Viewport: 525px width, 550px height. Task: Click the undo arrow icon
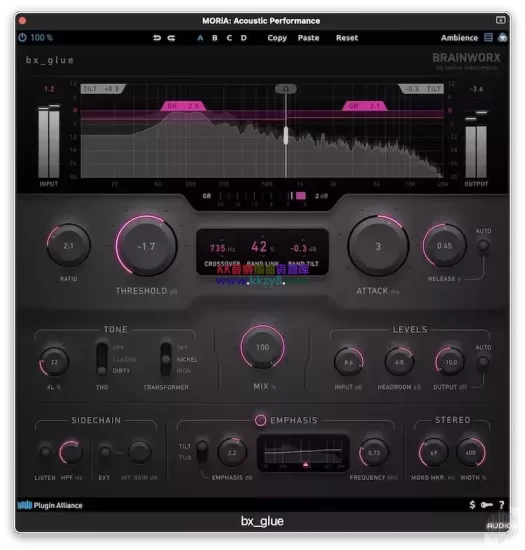157,38
